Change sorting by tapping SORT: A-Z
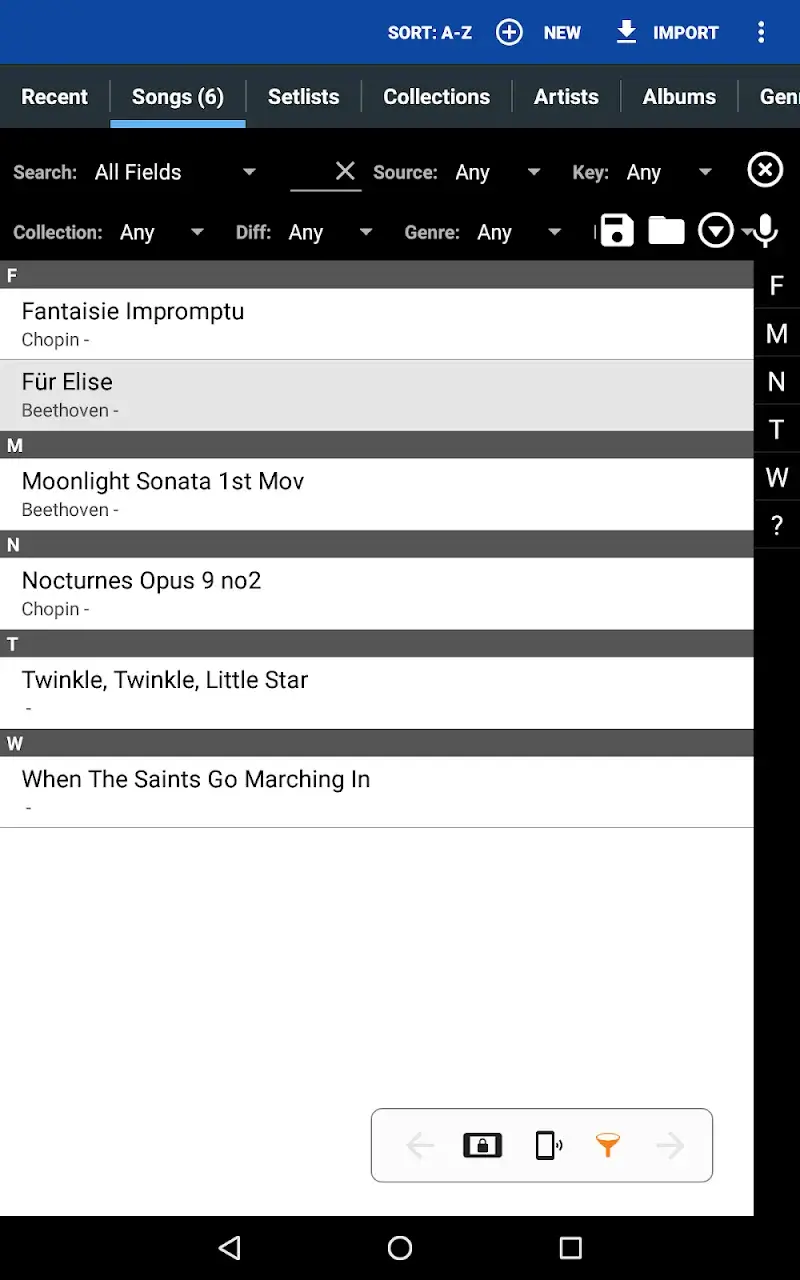The width and height of the screenshot is (800, 1280). coord(430,32)
